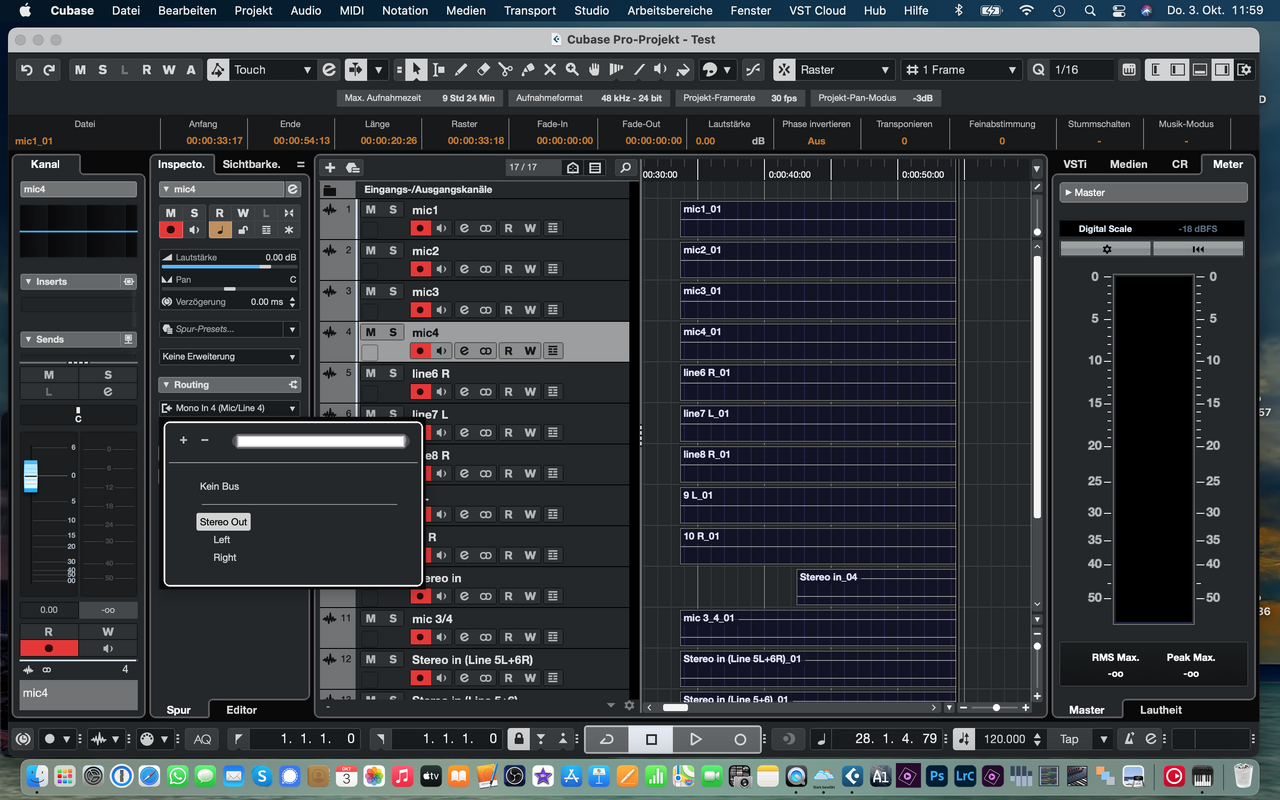Select Left channel in routing popup
This screenshot has height=800, width=1280.
[222, 540]
